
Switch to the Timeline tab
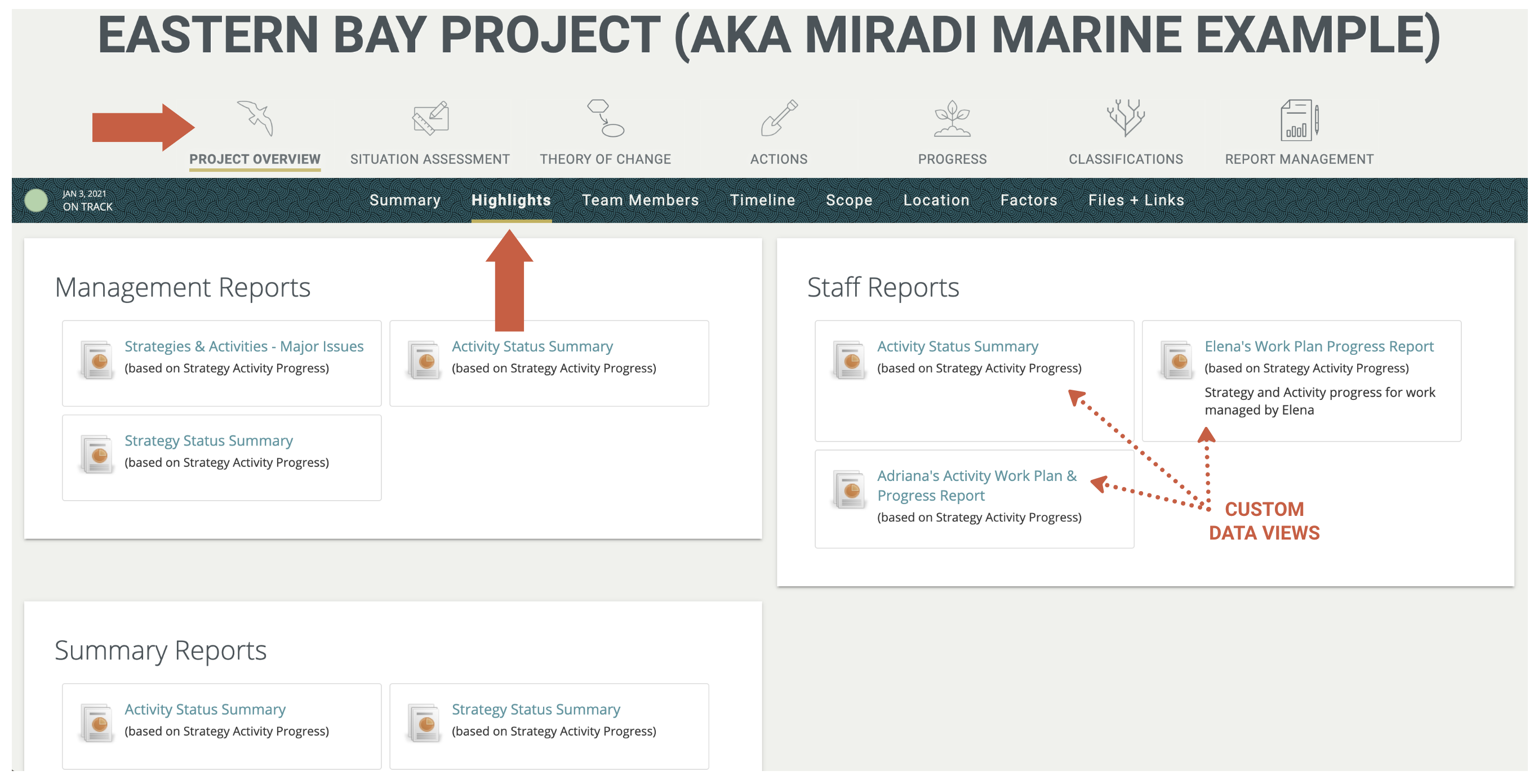[x=762, y=200]
